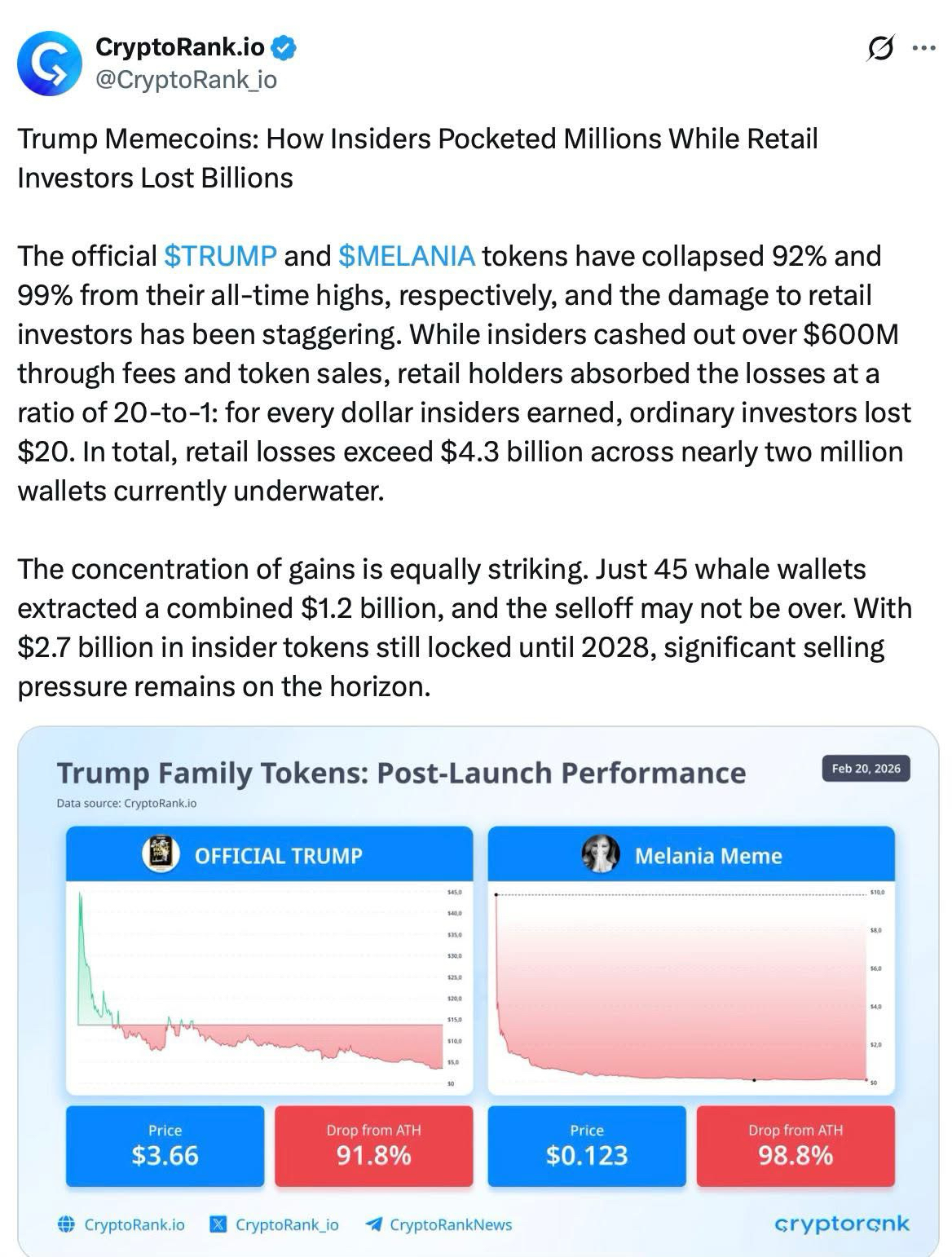Viewport: 952px width, 1257px height.
Task: Open the Grok icon on the post
Action: coord(880,49)
